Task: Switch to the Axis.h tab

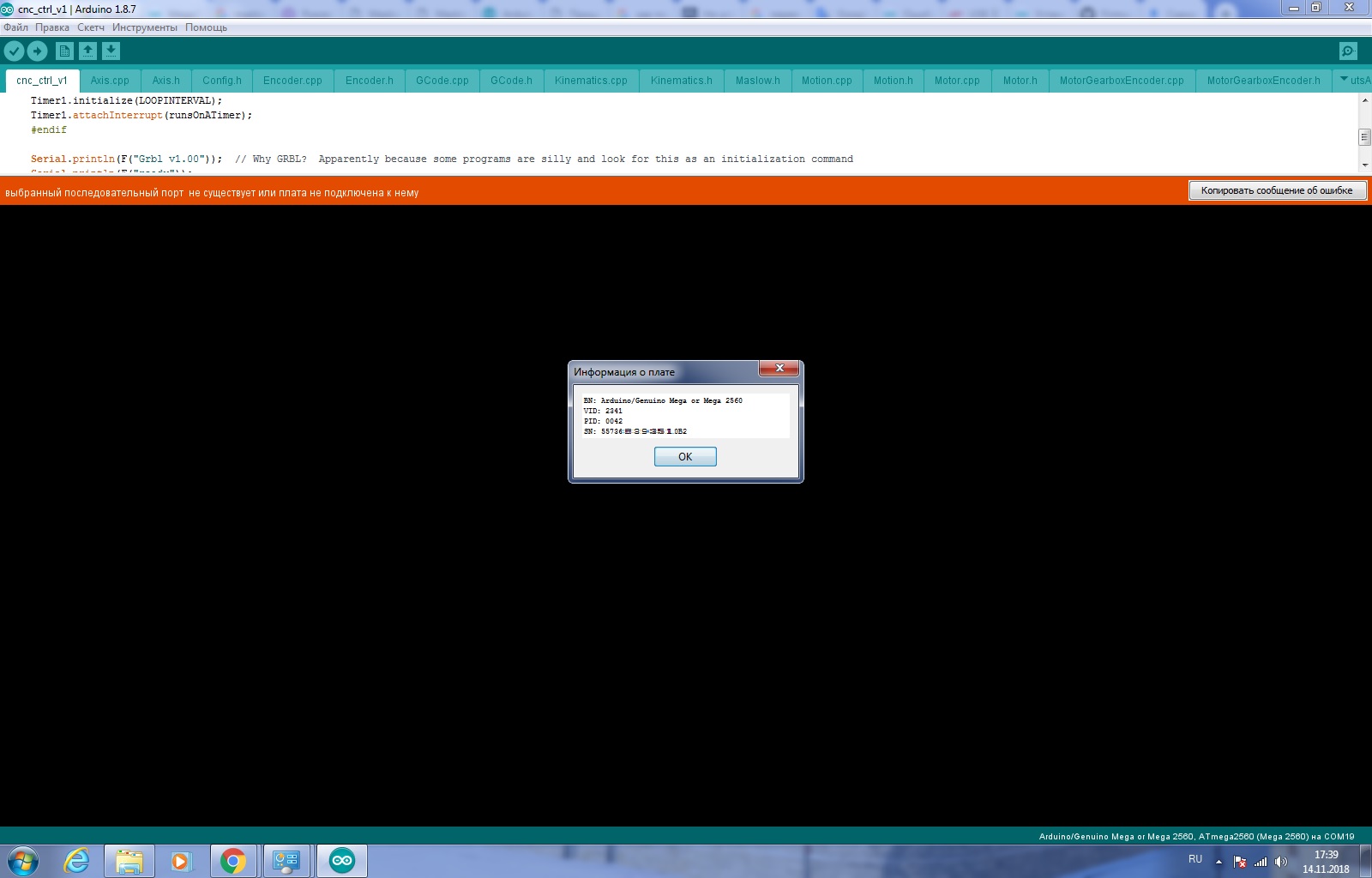Action: click(x=166, y=81)
